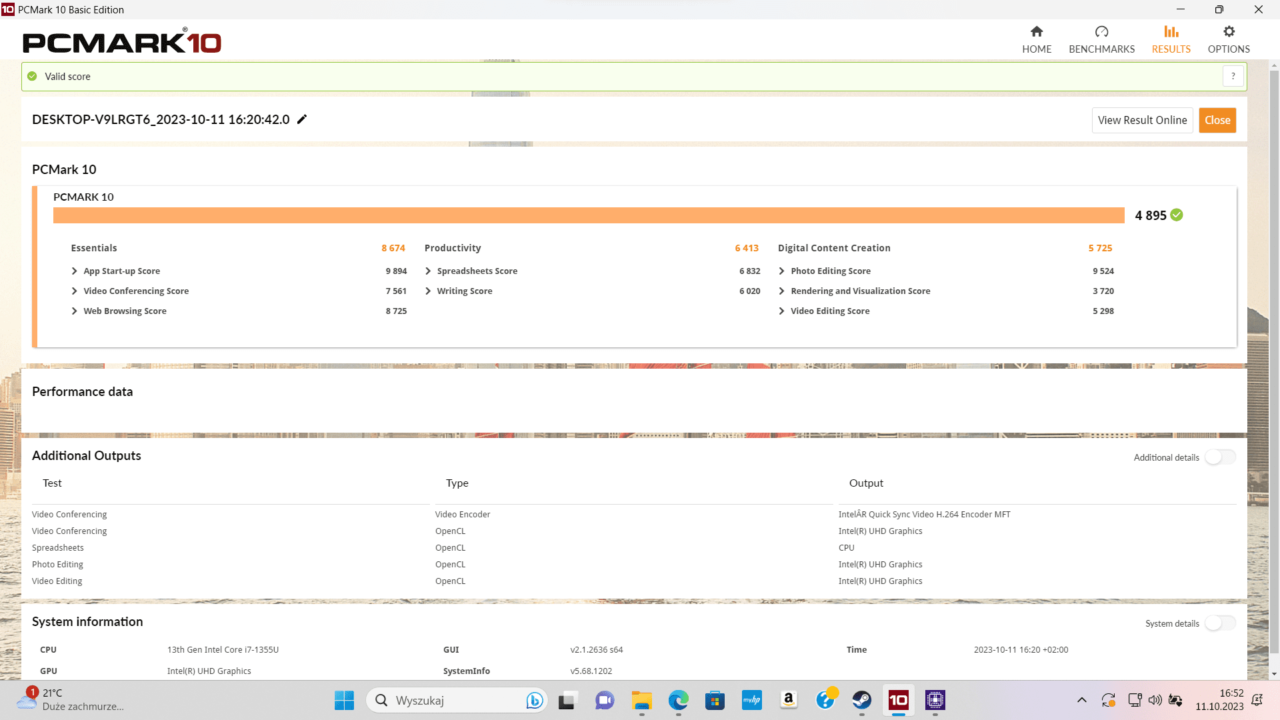Open the Options gear
1280x720 pixels.
(1229, 39)
